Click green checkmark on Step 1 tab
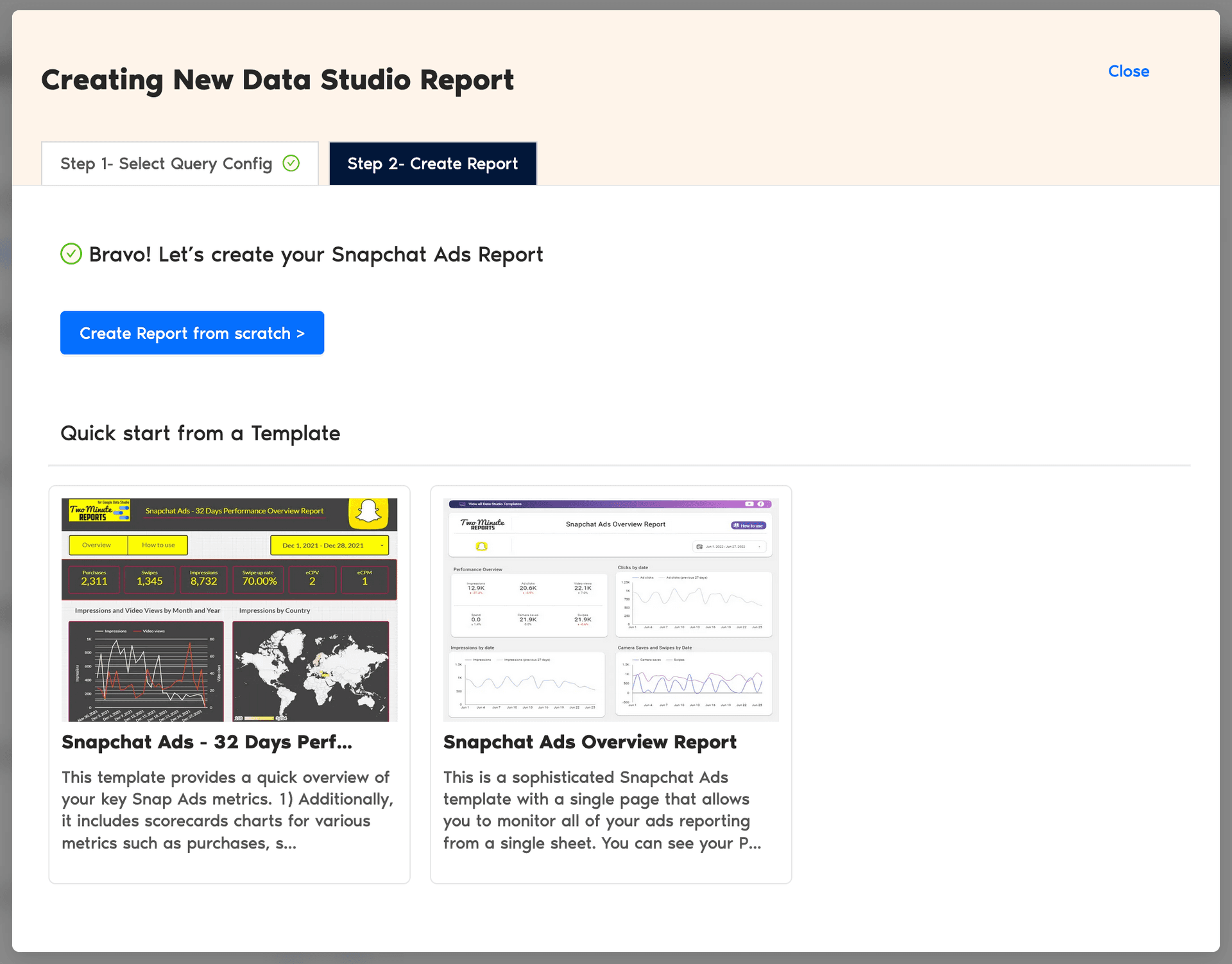 click(291, 163)
